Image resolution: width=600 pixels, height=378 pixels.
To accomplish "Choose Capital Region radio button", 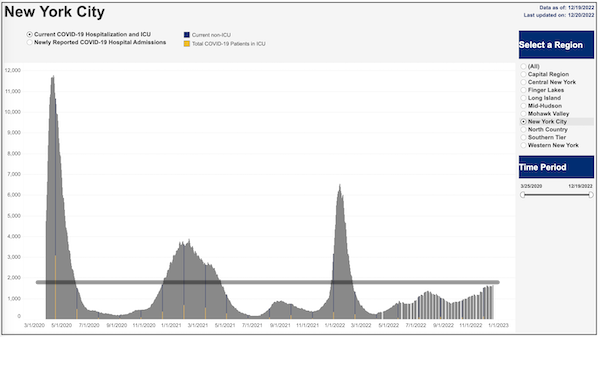I will [523, 74].
